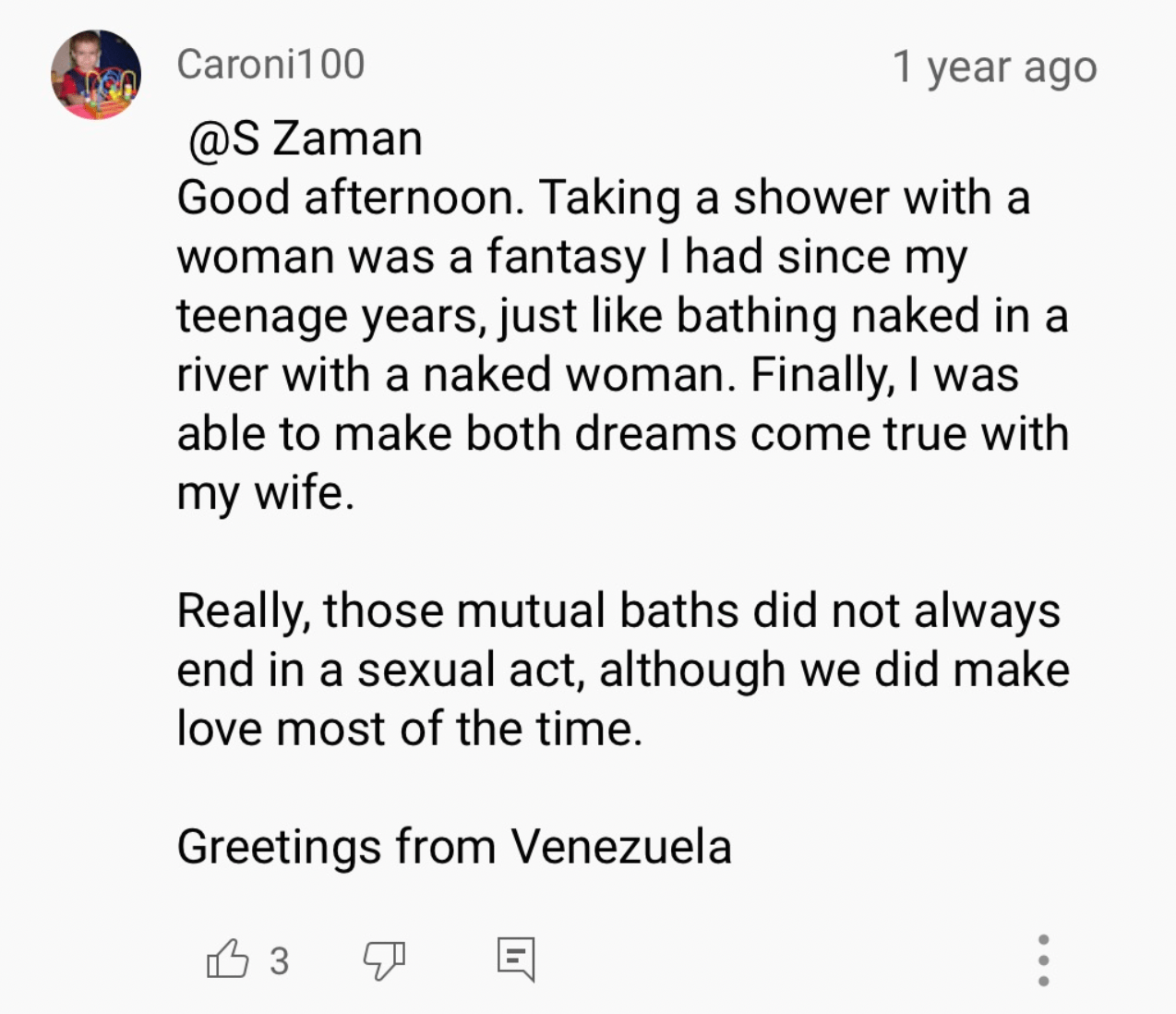Open the Caroni100 username link
The height and width of the screenshot is (1014, 1176).
coord(270,65)
